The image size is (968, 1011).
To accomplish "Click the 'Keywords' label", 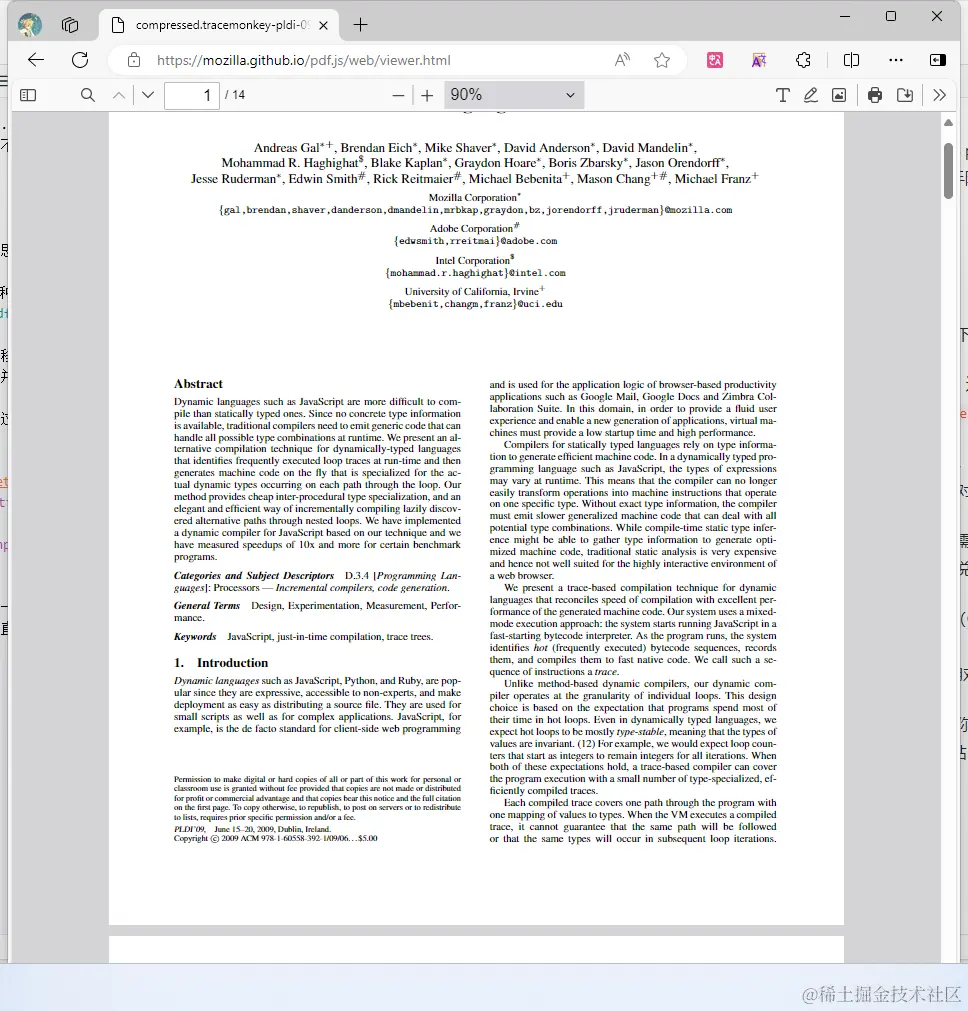I will point(195,636).
